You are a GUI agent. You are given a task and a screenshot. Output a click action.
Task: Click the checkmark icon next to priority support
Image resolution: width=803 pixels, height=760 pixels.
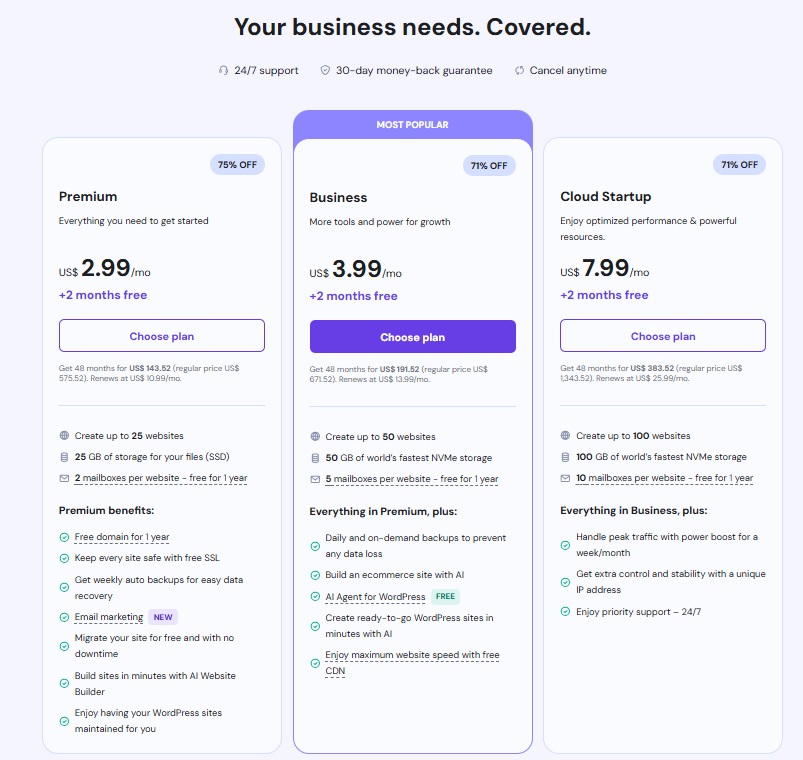566,611
